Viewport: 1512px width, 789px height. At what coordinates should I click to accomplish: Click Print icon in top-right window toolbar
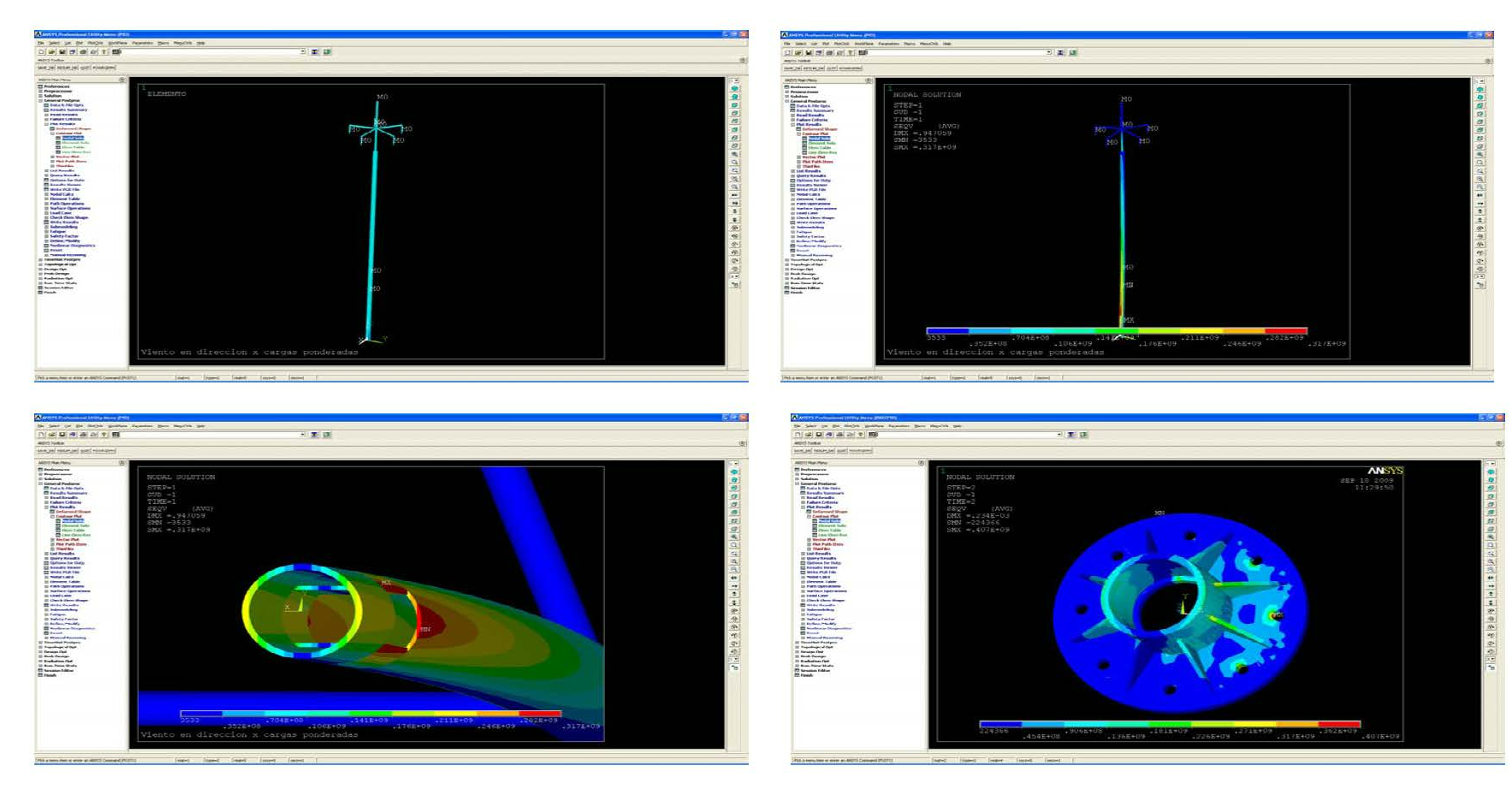(829, 53)
